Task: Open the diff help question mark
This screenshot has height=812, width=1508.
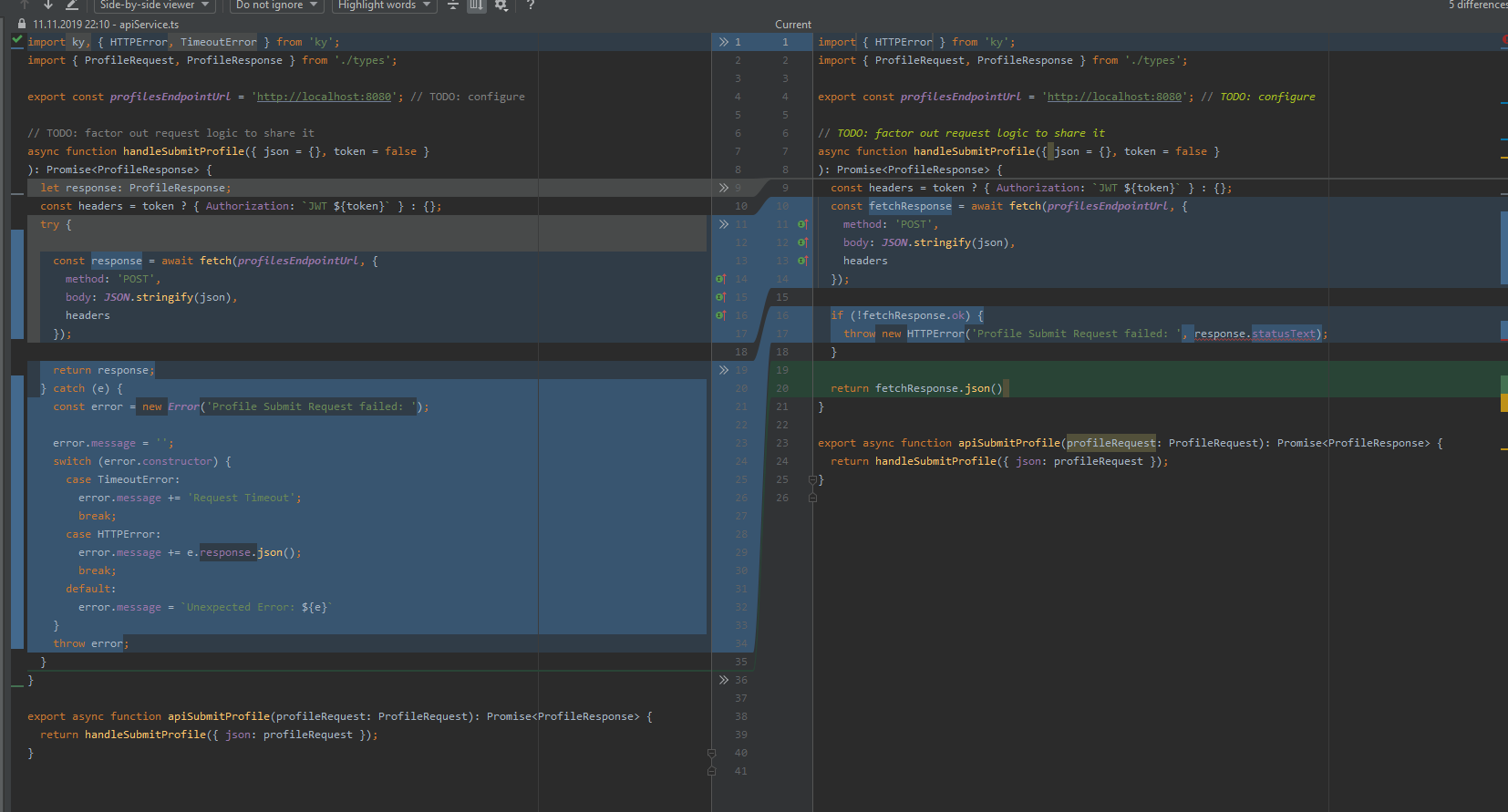Action: pos(530,5)
